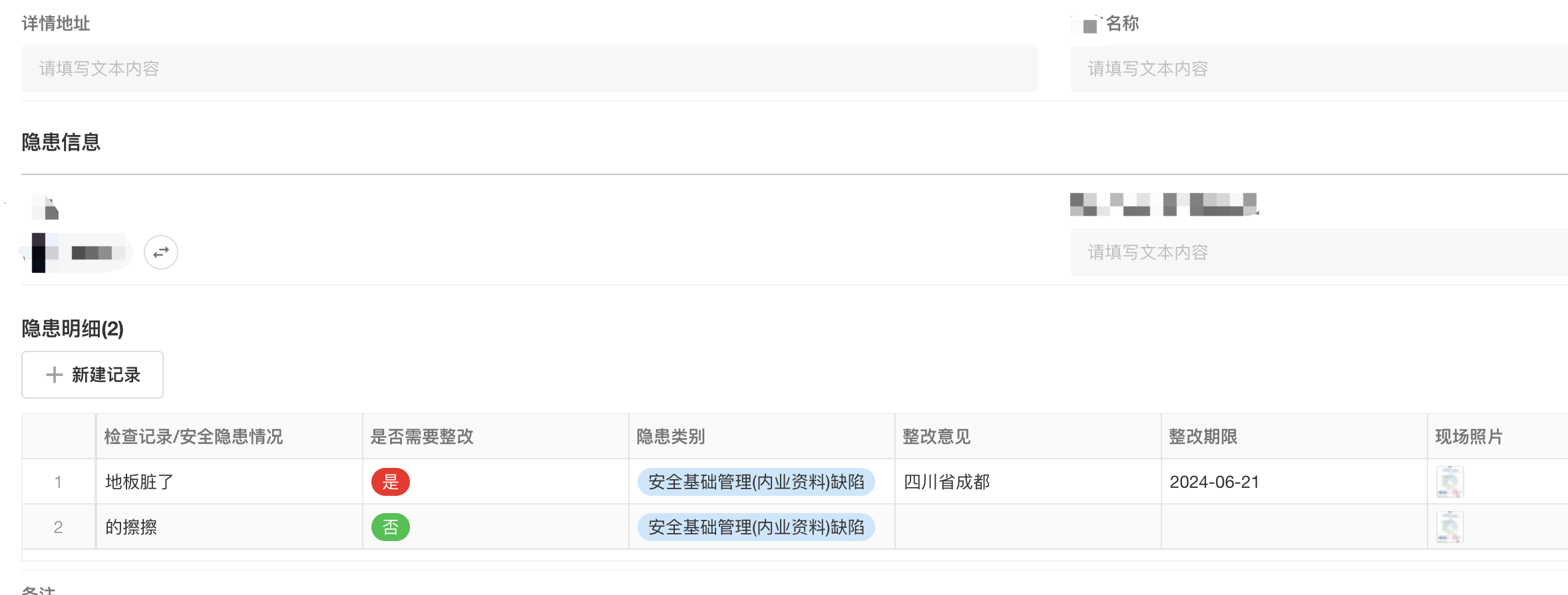
Task: Click the plus icon inside 新建记录 button
Action: (53, 375)
